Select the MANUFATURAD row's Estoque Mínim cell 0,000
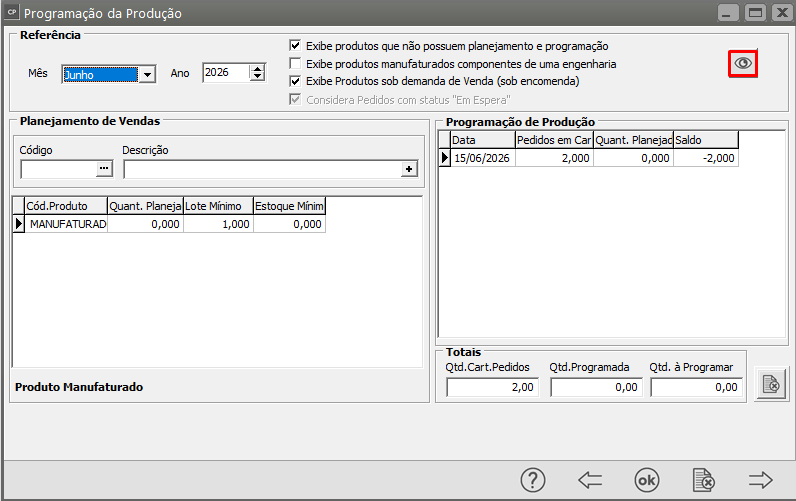This screenshot has height=501, width=796. click(x=289, y=224)
